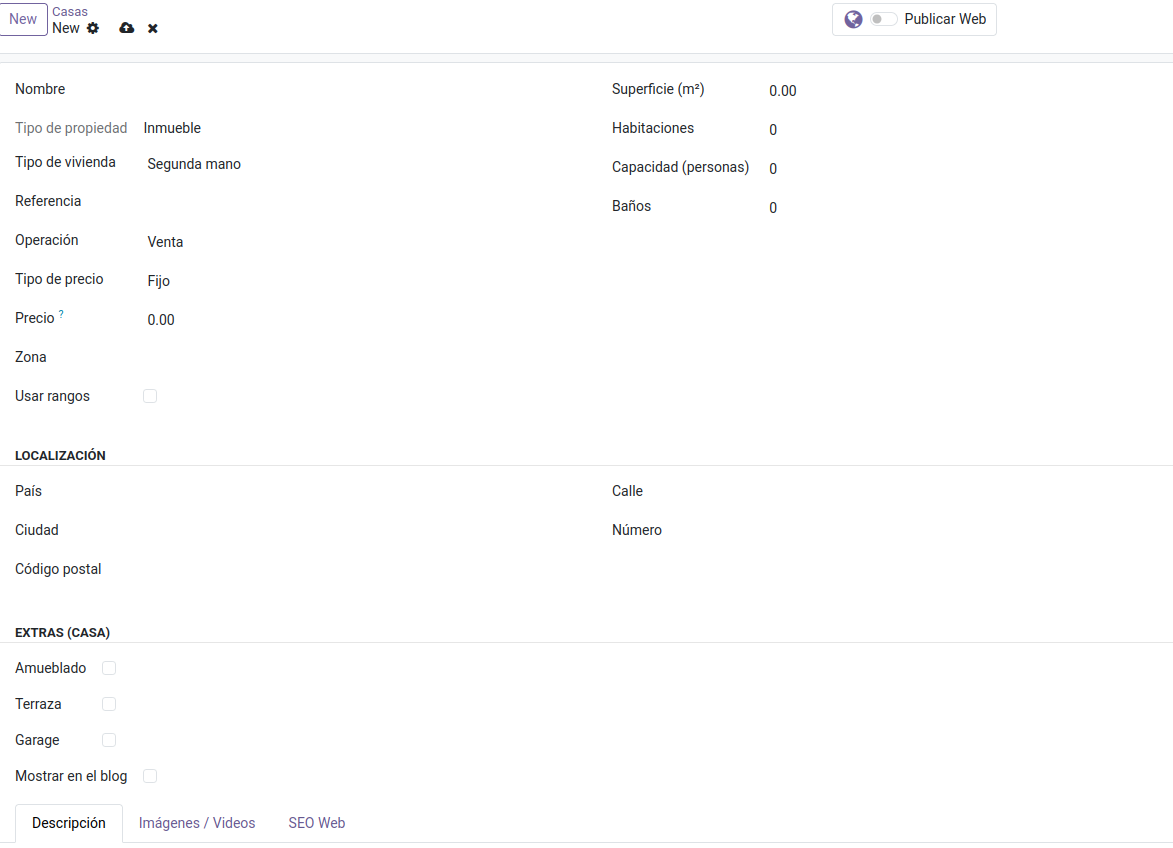Open the SEO Web tab

316,822
